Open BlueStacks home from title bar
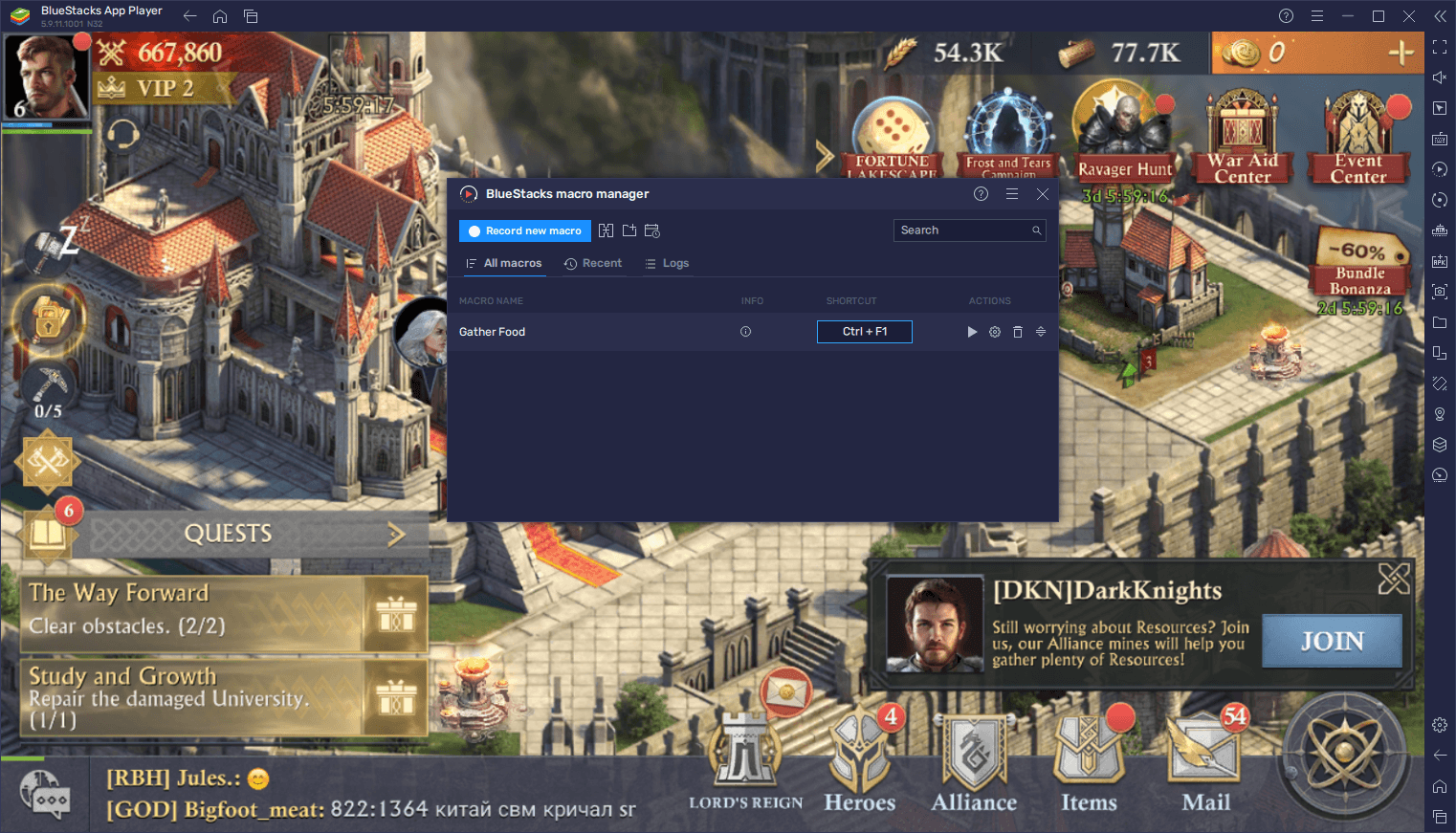This screenshot has width=1456, height=833. (x=220, y=16)
